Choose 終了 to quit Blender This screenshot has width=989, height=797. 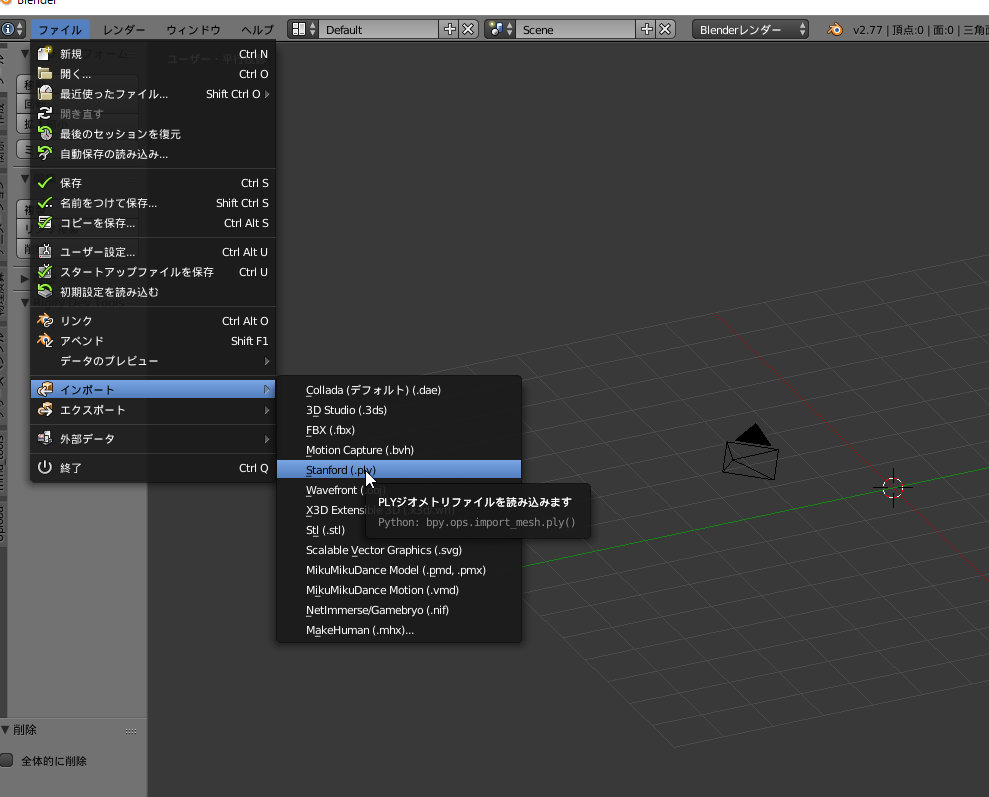(153, 468)
